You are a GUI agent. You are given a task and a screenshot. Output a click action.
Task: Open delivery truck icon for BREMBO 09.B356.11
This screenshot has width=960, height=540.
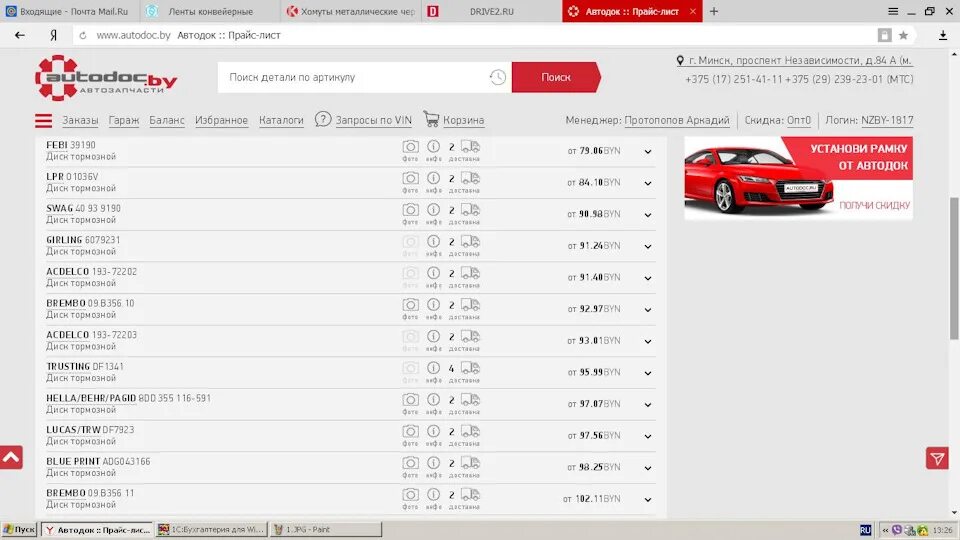470,495
